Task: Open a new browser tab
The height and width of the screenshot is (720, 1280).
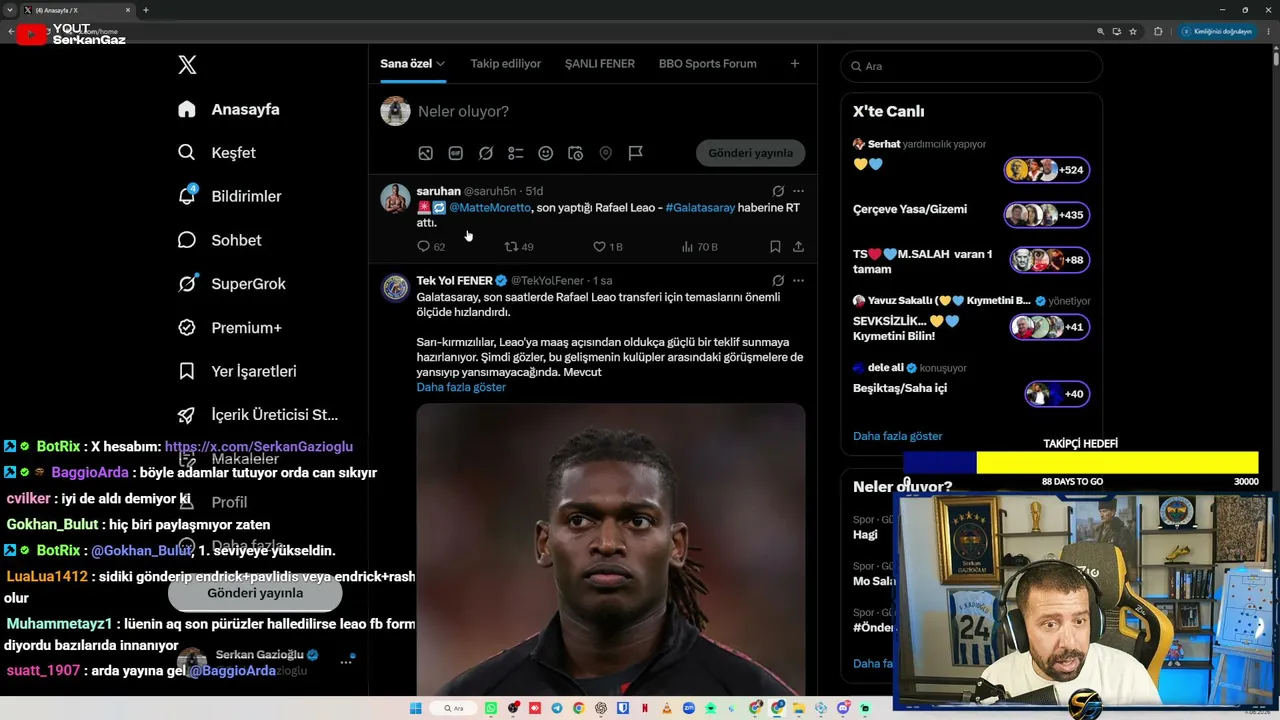Action: (146, 10)
